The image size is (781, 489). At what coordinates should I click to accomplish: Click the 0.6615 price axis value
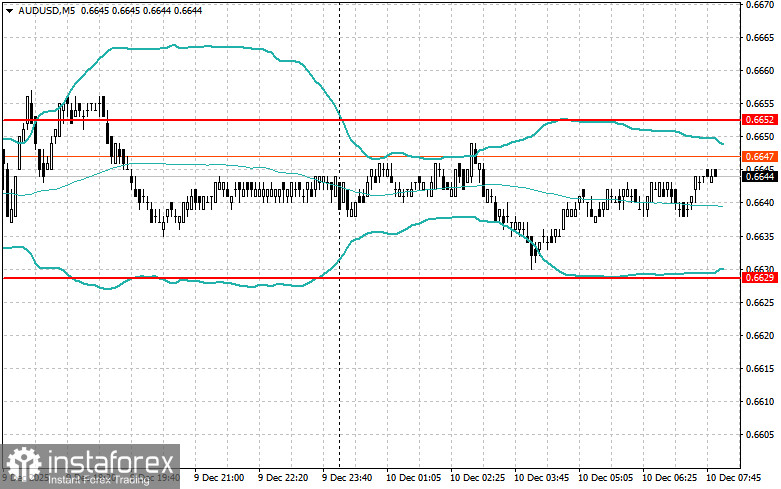tap(760, 368)
